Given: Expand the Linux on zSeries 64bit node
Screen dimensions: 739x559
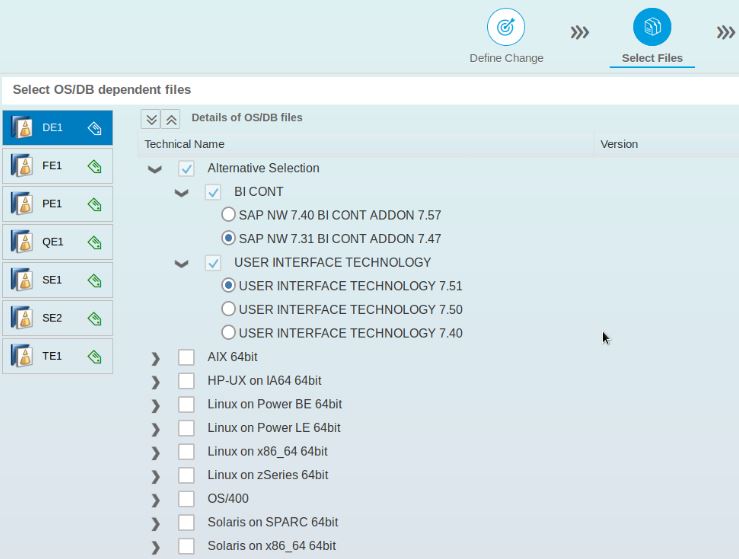Looking at the screenshot, I should click(156, 477).
